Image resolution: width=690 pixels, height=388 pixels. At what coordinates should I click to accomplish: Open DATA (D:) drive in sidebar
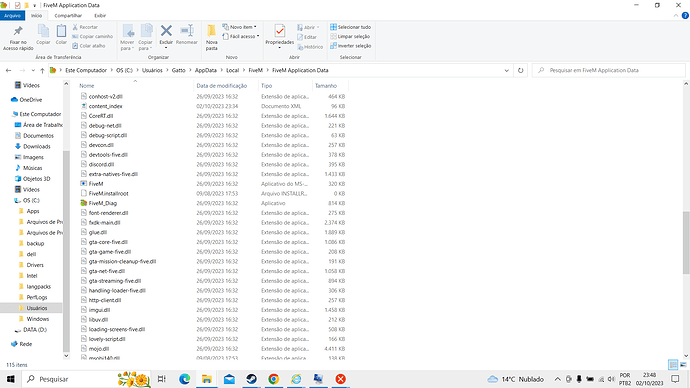(x=35, y=330)
